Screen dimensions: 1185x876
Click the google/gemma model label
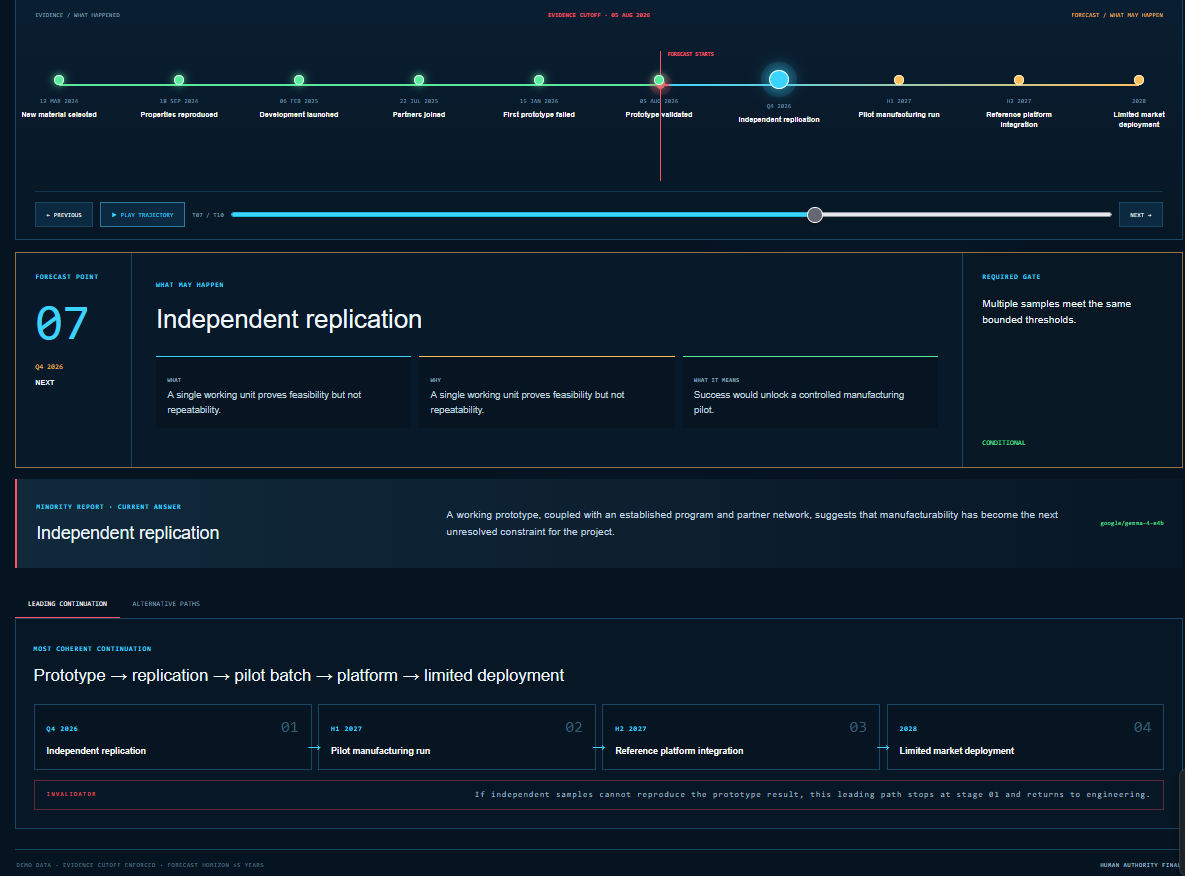pyautogui.click(x=1131, y=523)
